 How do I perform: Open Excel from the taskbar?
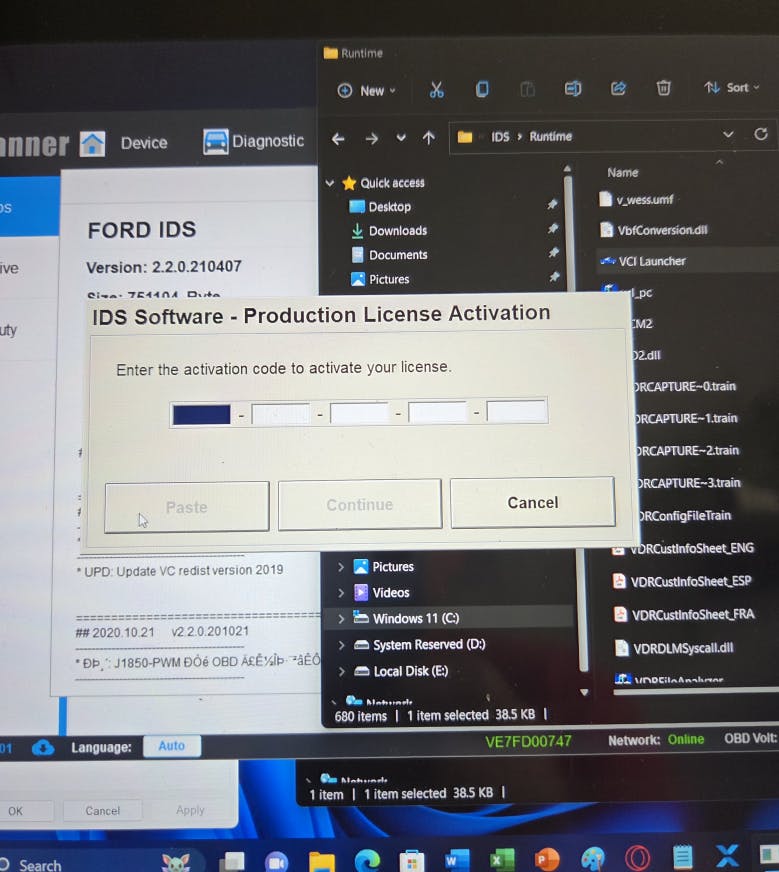pos(502,859)
